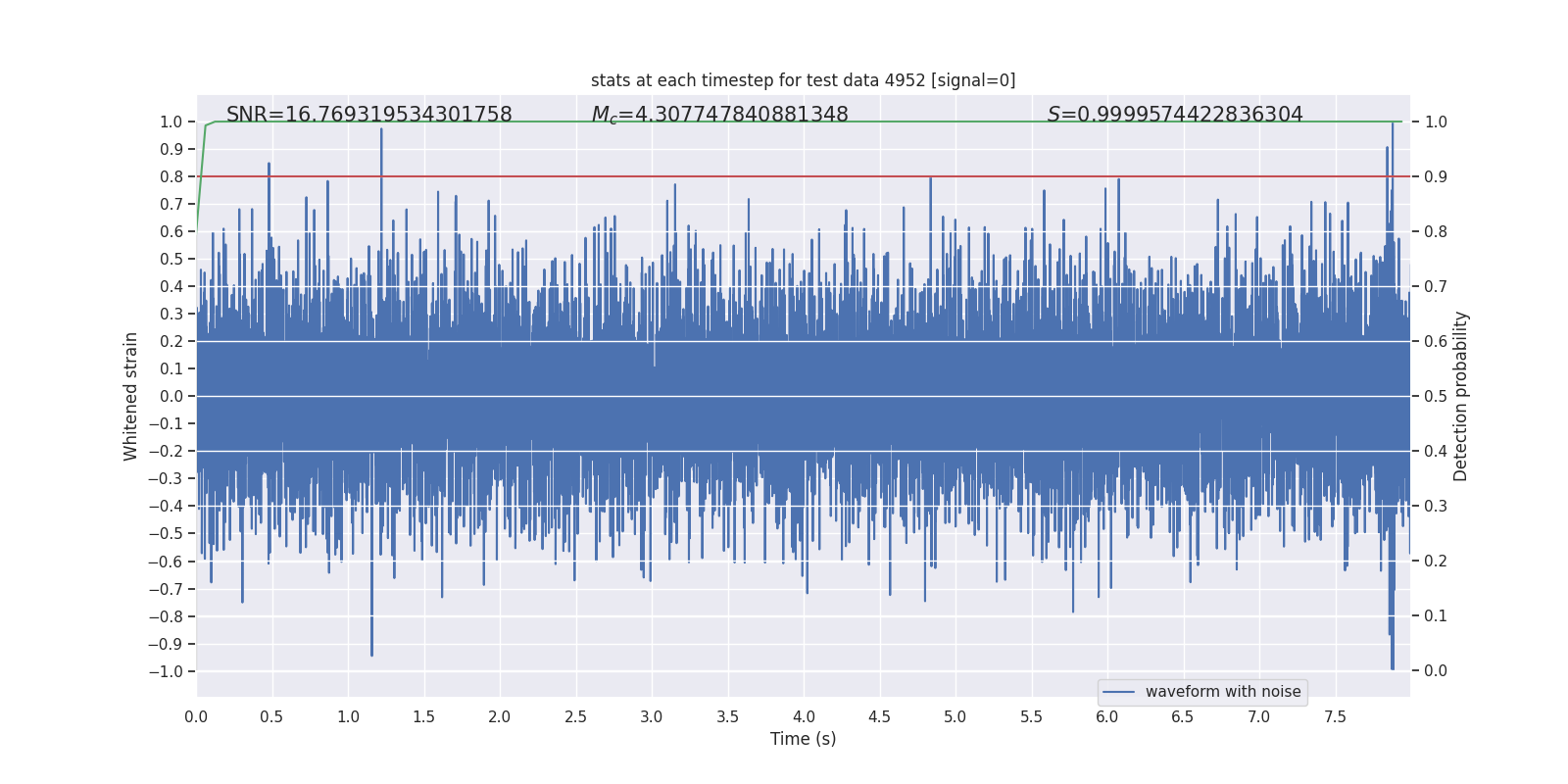Click the Mc=4.3077 chirp mass annotation

pyautogui.click(x=719, y=115)
